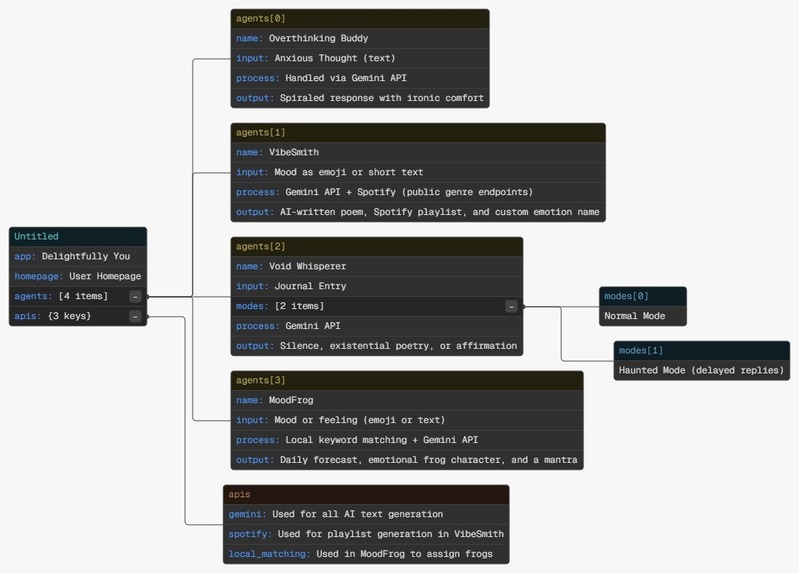
Task: Select the agents[3] node header
Action: tap(407, 381)
